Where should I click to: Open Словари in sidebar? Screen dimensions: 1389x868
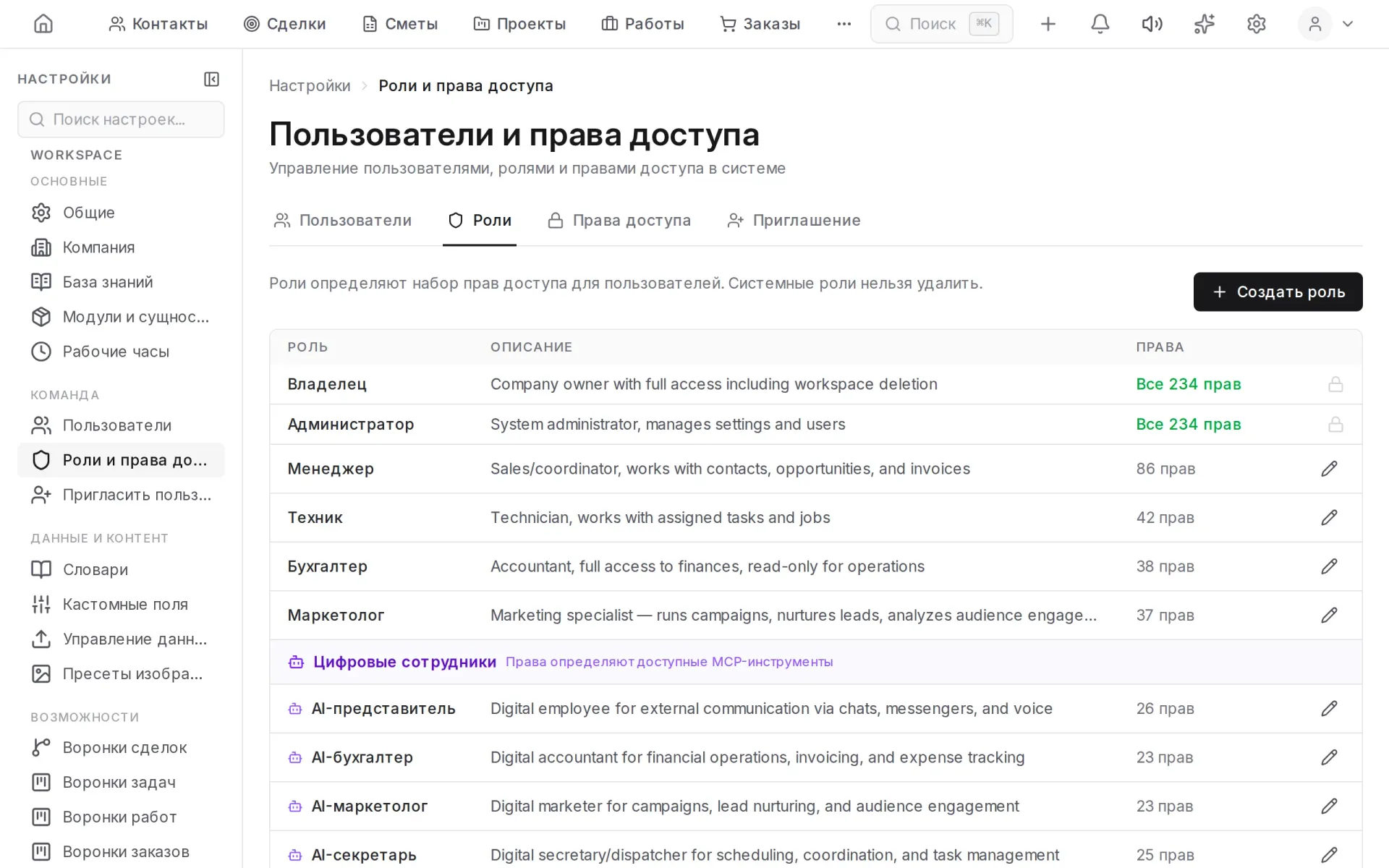(x=121, y=569)
